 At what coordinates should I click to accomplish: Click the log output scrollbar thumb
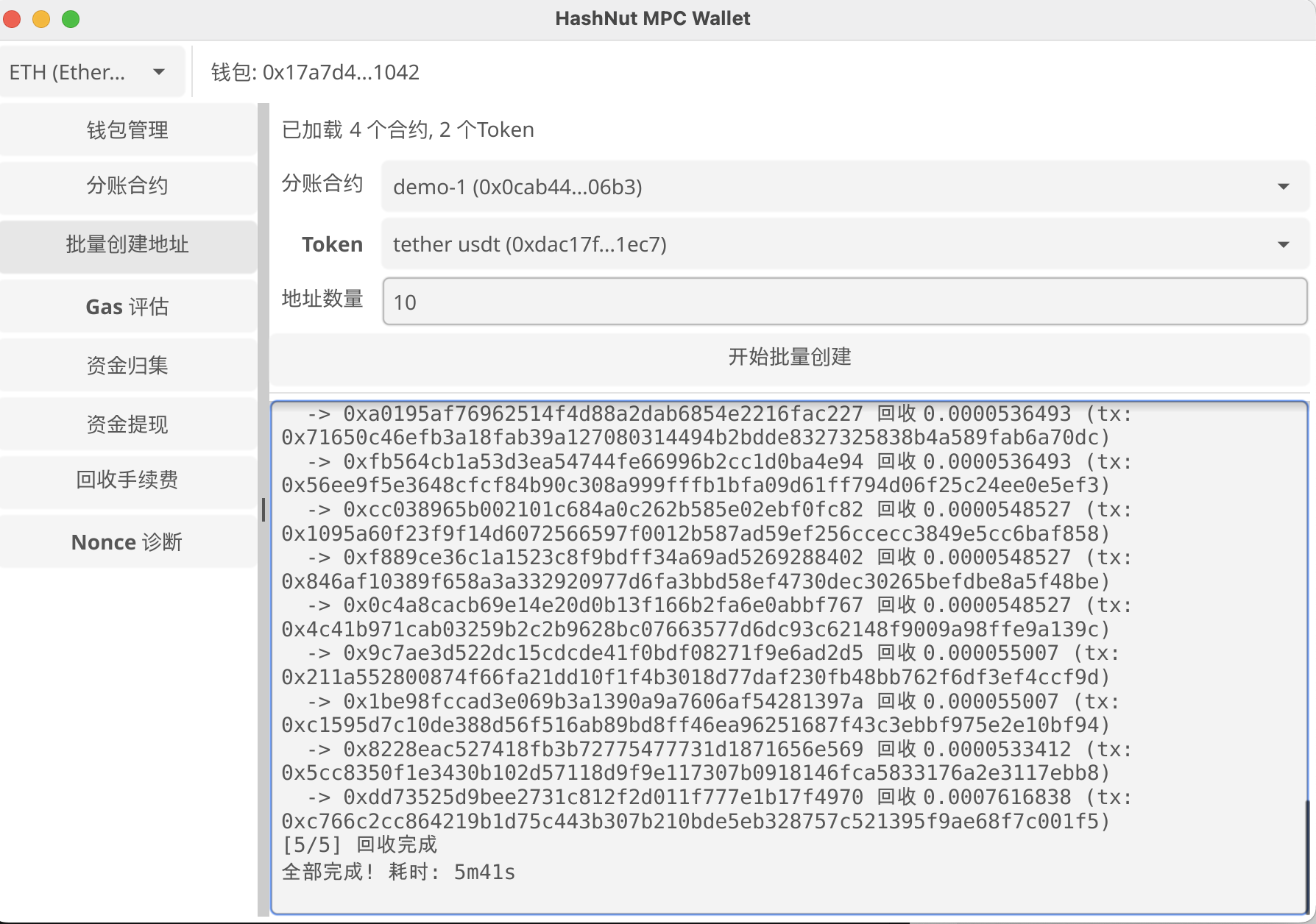pos(1306,856)
